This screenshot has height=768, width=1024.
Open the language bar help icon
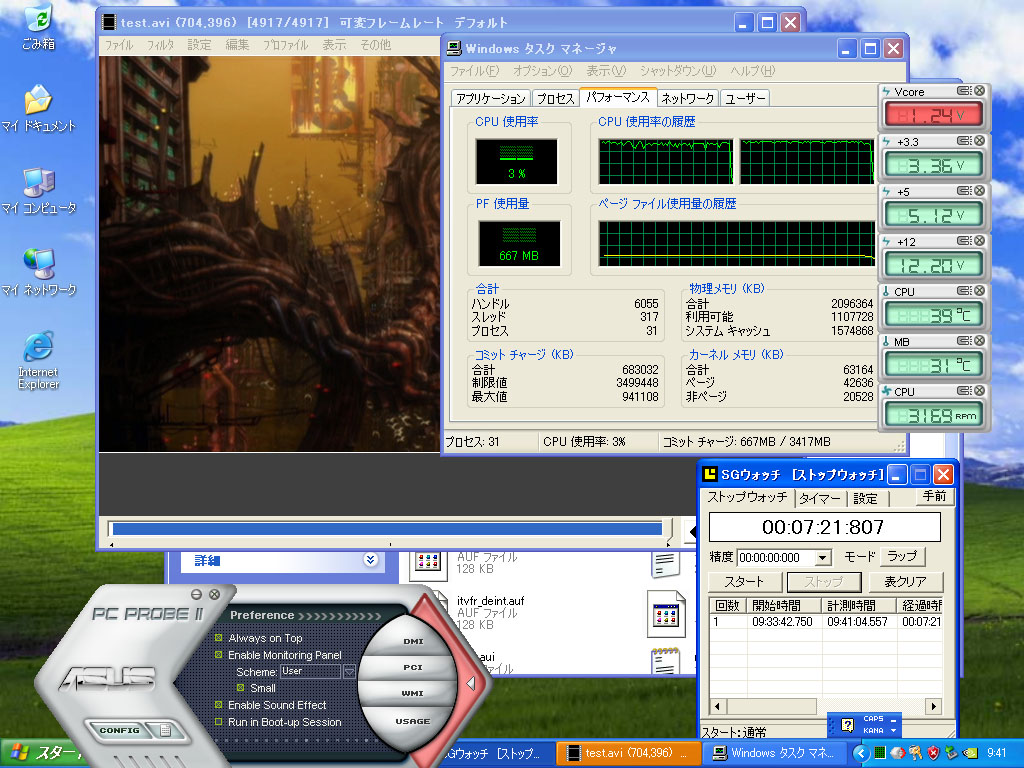click(x=847, y=725)
